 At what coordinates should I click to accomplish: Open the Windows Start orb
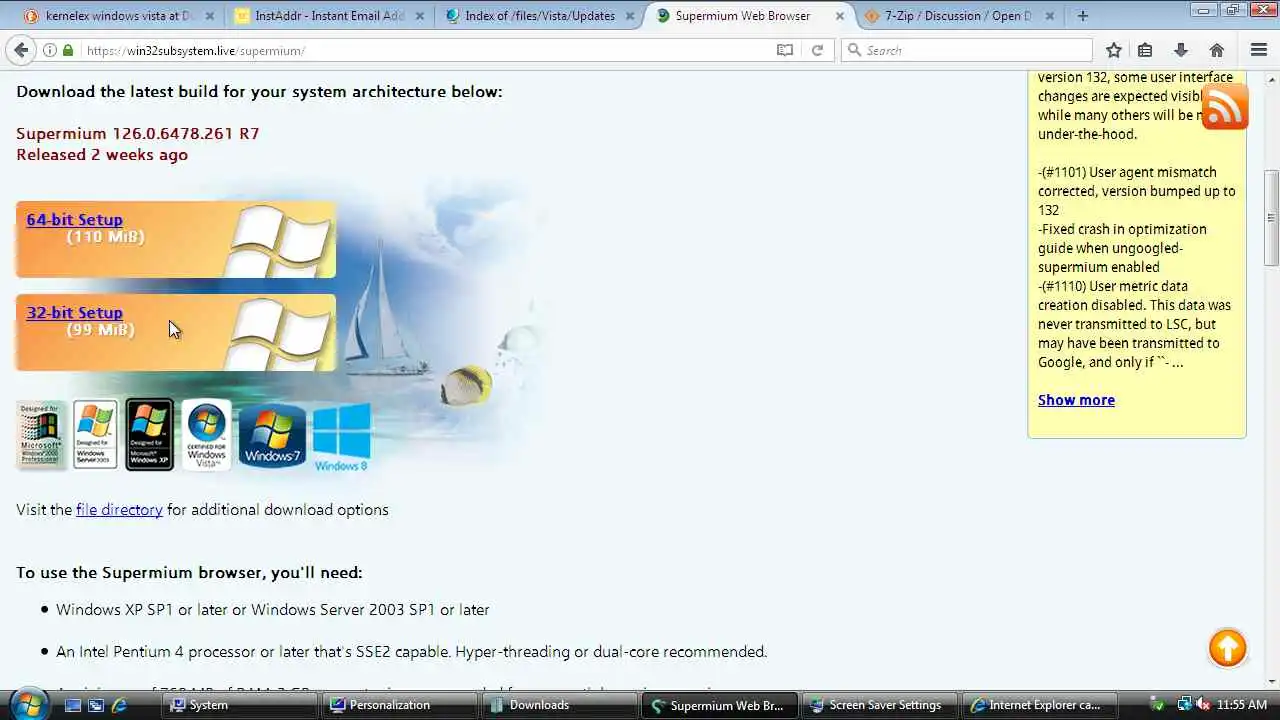27,703
